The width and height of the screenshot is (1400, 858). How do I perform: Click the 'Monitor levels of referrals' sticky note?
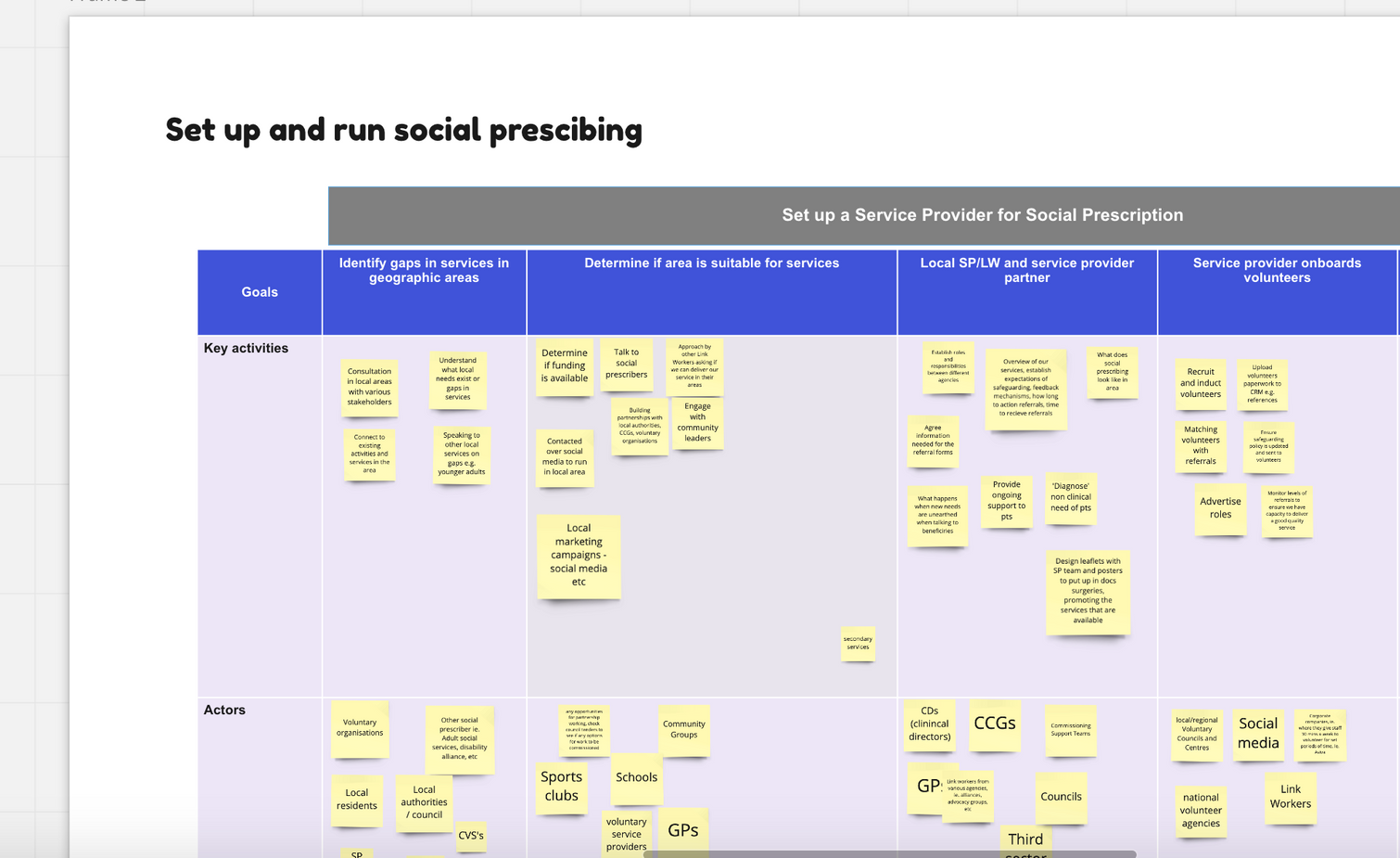coord(1286,511)
